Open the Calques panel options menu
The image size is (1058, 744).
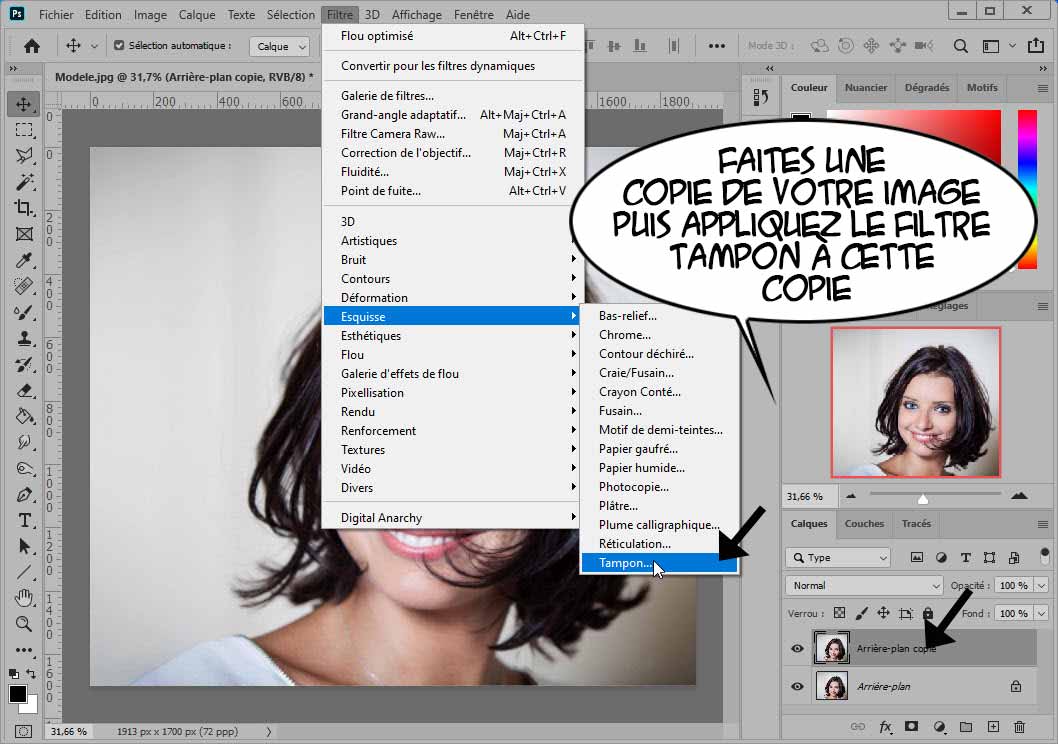[1042, 524]
